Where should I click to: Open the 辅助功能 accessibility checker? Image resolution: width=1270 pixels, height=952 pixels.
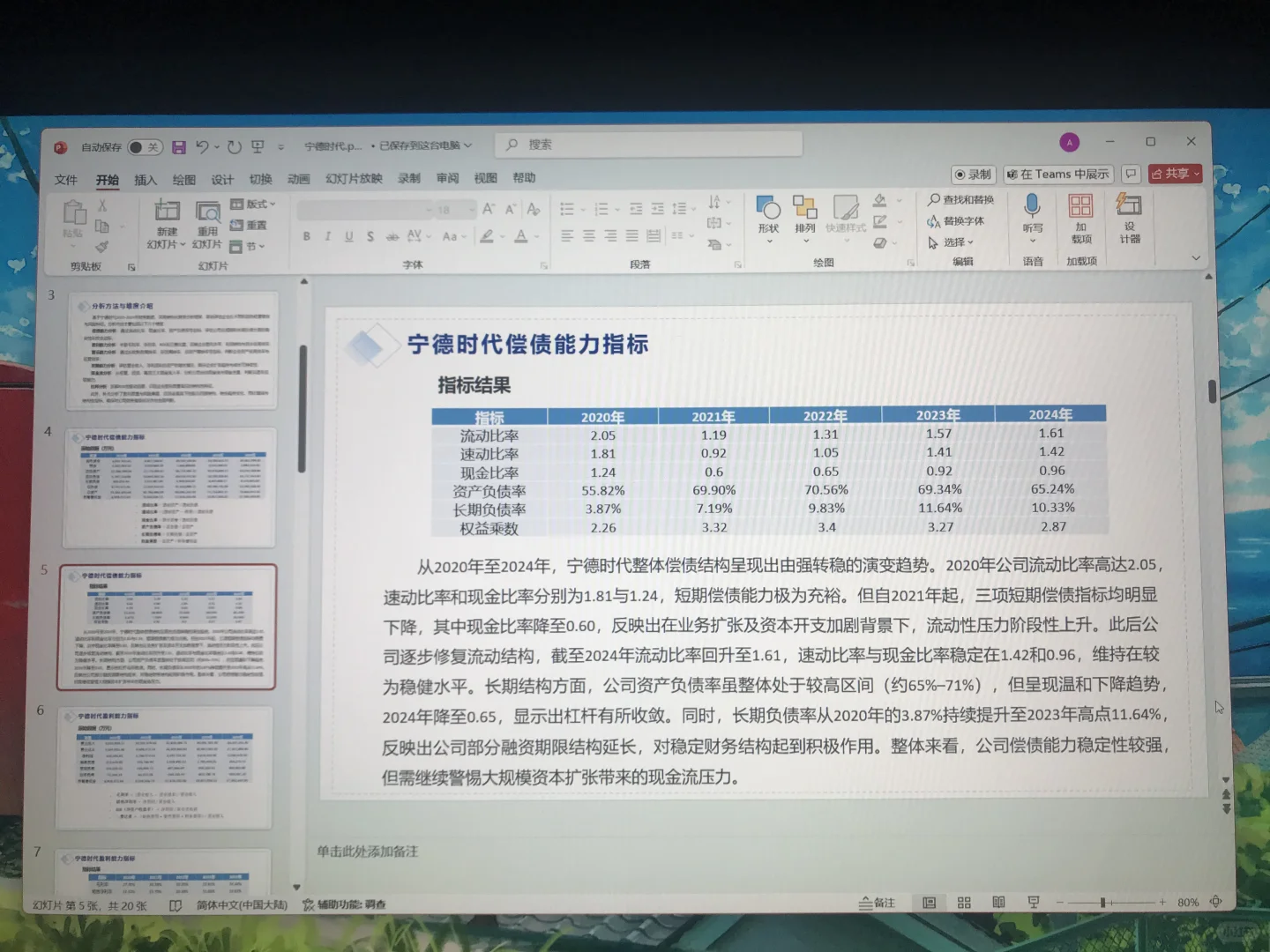point(344,904)
